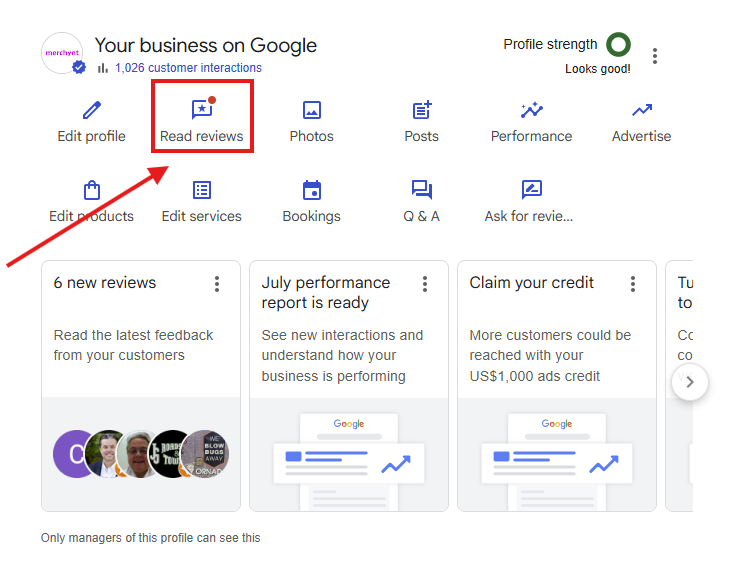Open the Photos icon
The height and width of the screenshot is (581, 739).
[312, 110]
